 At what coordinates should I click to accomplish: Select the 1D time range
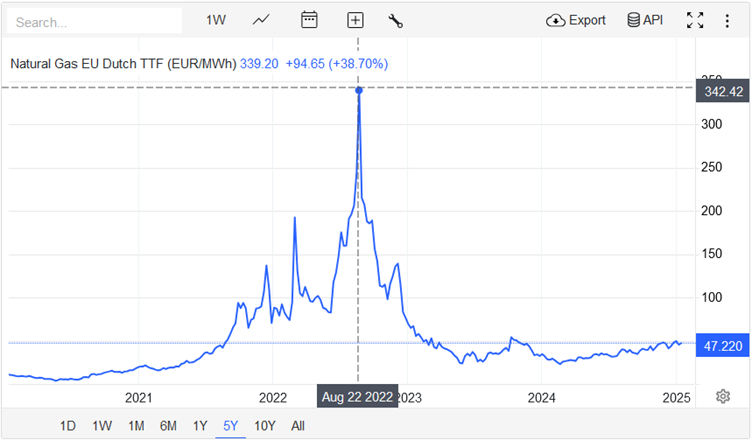coord(68,426)
